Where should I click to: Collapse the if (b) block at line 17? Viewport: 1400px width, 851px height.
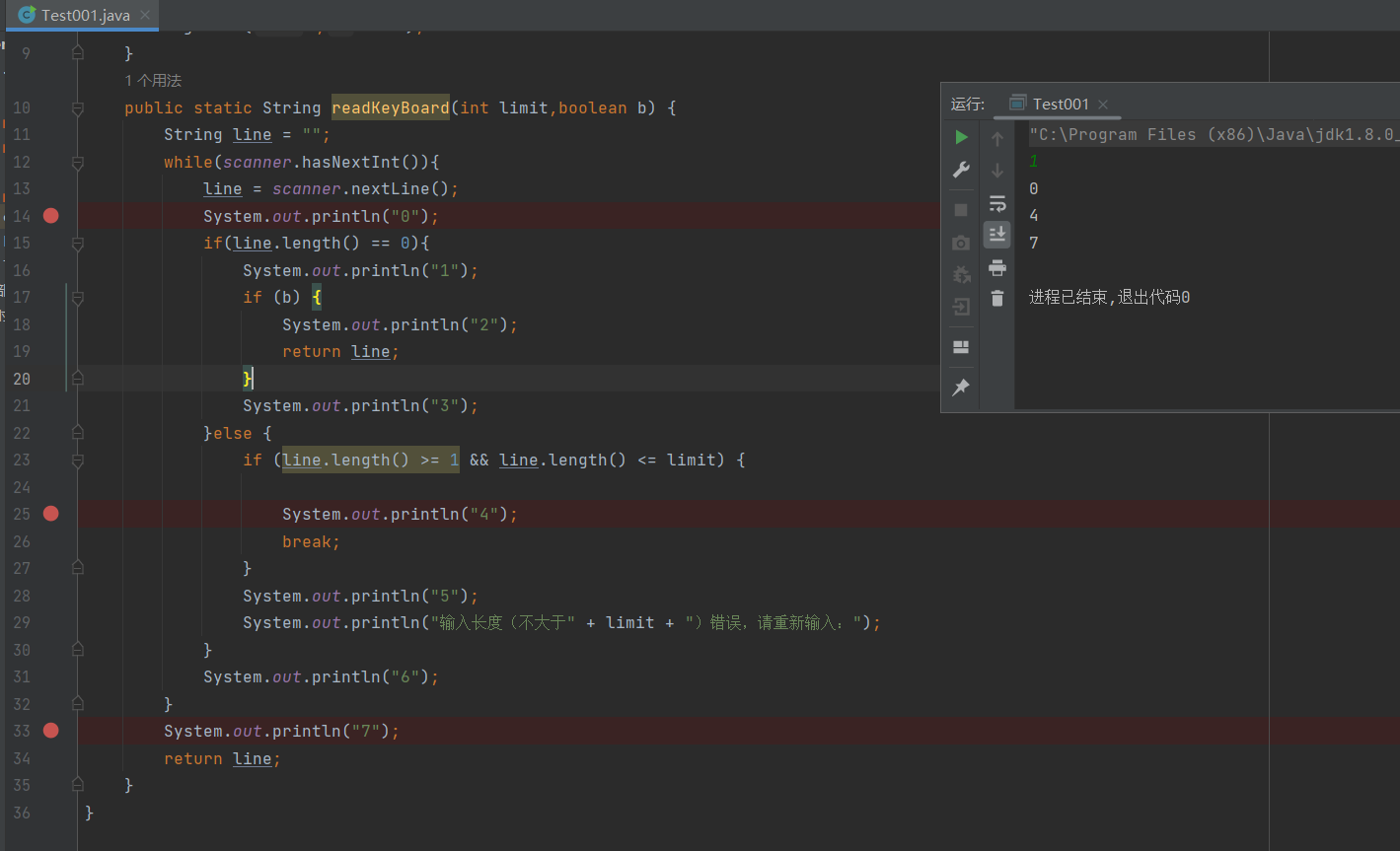pyautogui.click(x=78, y=297)
